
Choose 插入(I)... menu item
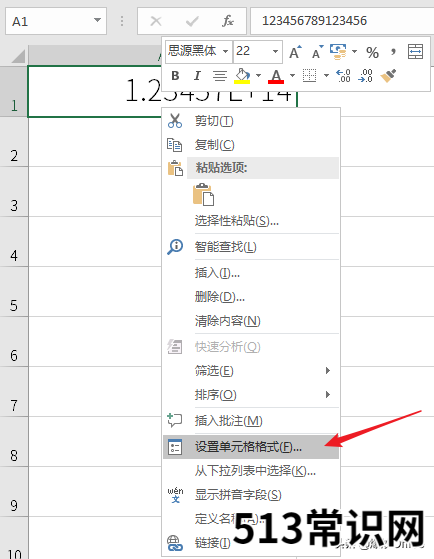pos(251,273)
